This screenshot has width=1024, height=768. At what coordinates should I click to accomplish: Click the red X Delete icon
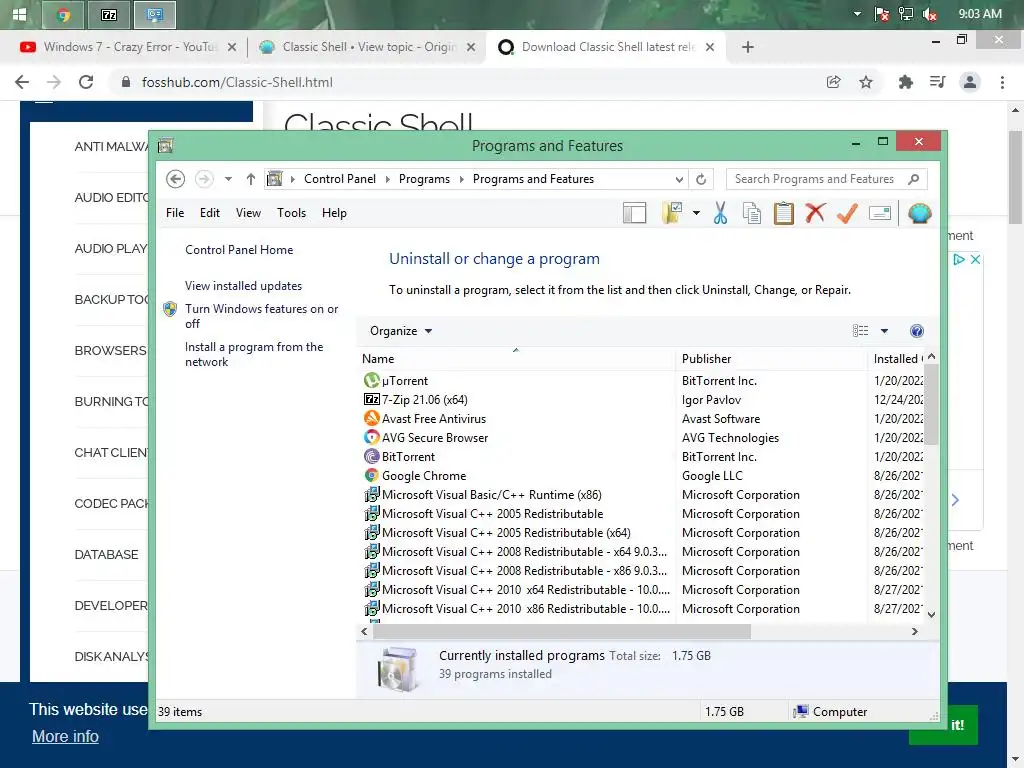(815, 213)
